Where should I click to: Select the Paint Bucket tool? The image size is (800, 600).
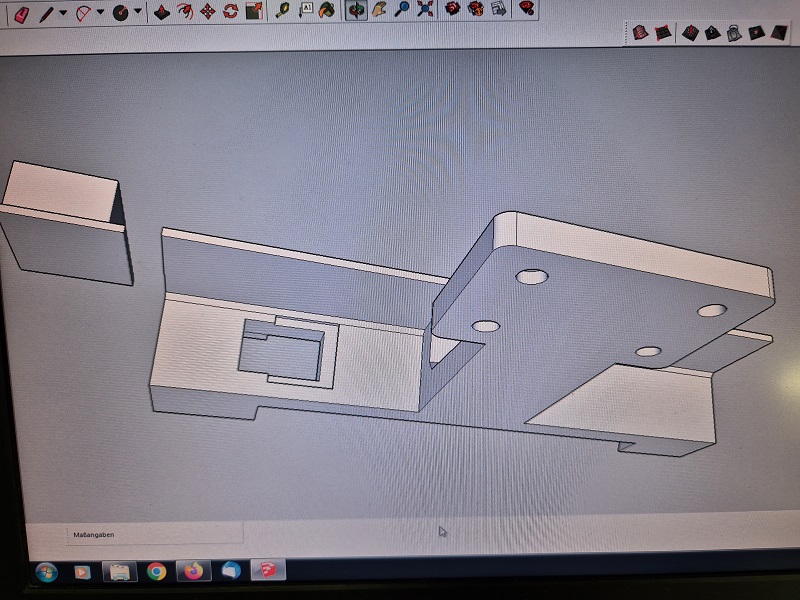[326, 10]
